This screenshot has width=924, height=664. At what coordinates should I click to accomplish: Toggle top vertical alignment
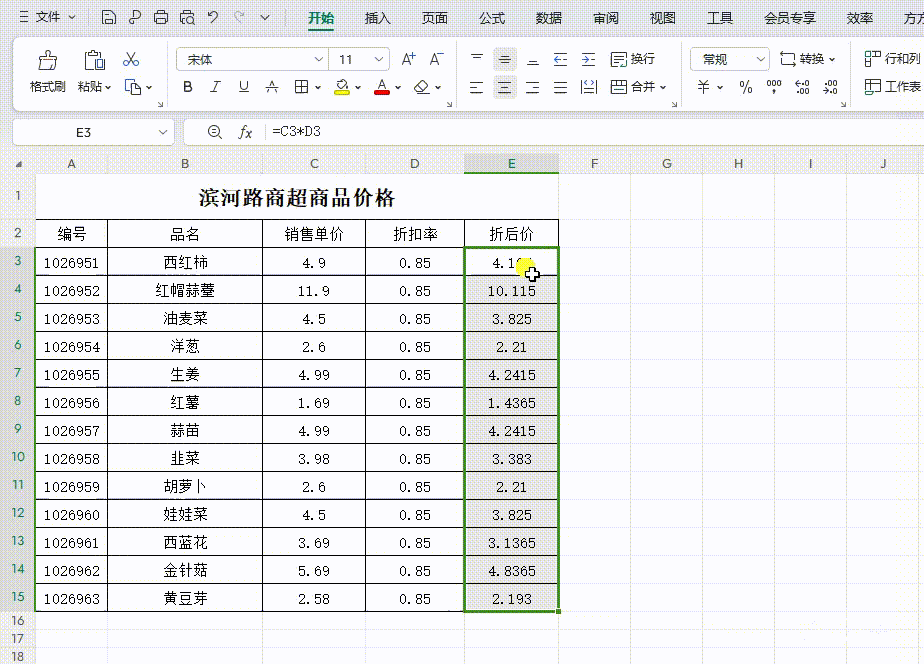pos(477,59)
